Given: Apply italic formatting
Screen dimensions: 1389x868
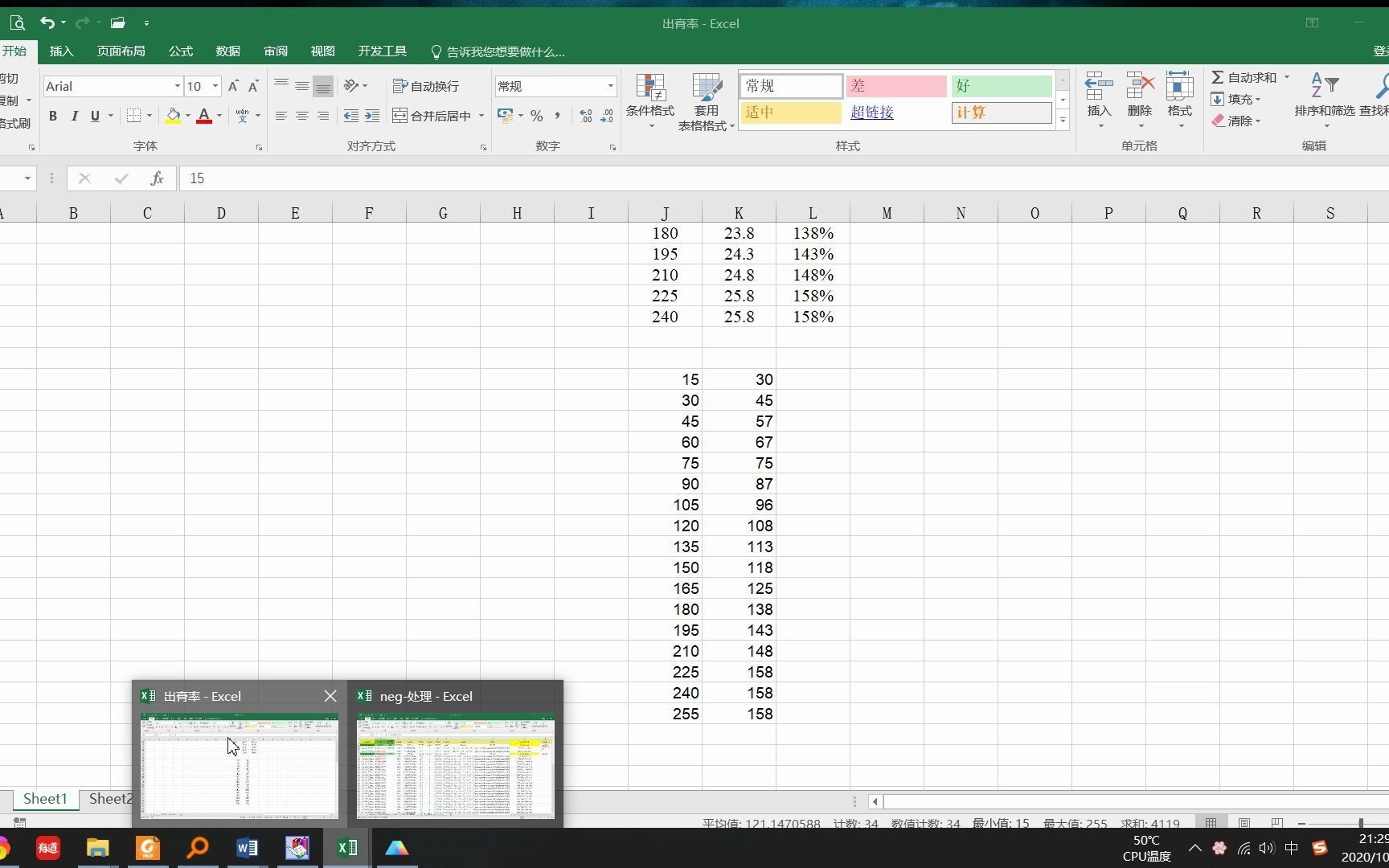Looking at the screenshot, I should 74,116.
